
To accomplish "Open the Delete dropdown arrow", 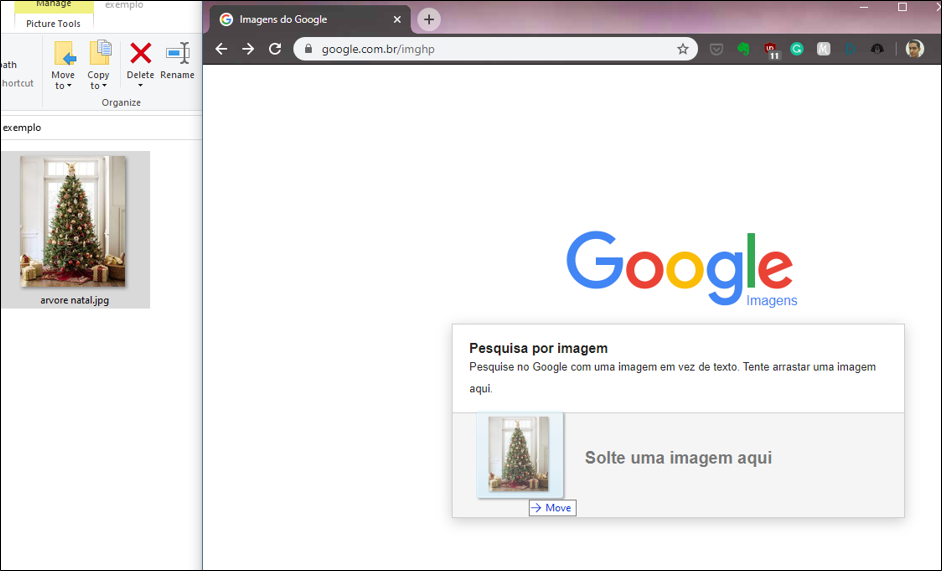I will (x=140, y=86).
